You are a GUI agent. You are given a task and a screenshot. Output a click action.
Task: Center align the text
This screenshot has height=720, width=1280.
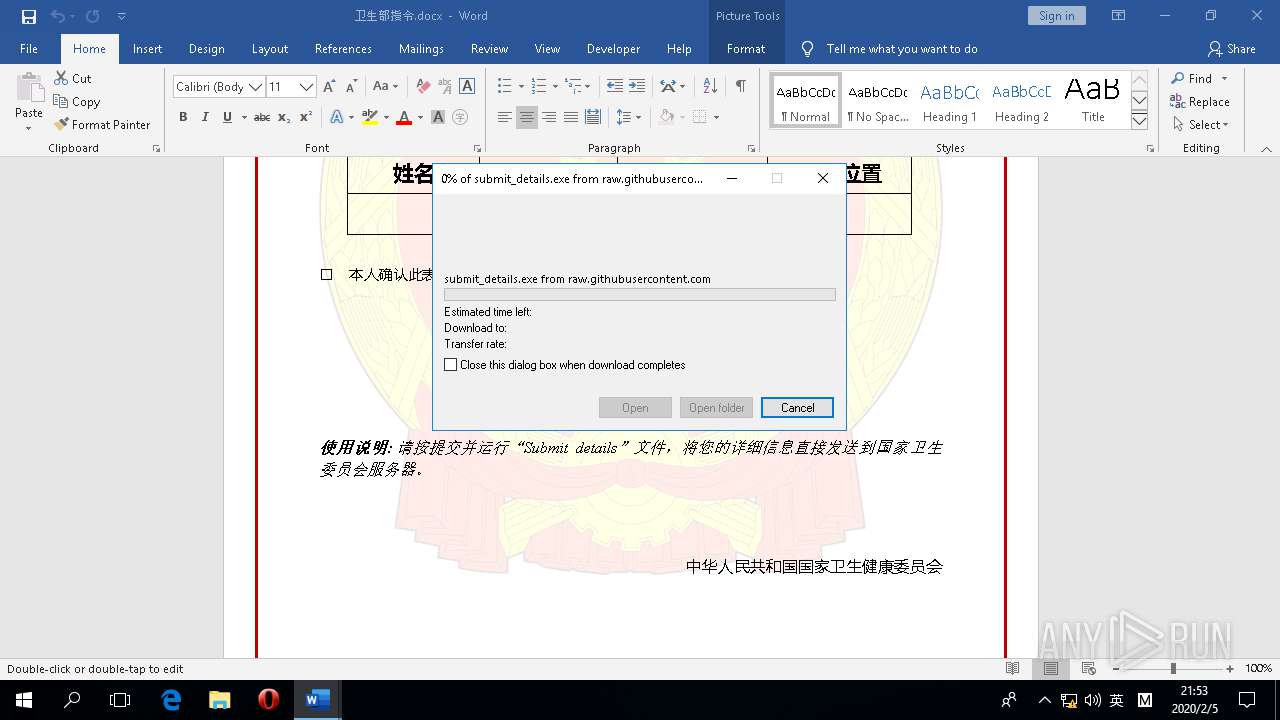pos(527,117)
